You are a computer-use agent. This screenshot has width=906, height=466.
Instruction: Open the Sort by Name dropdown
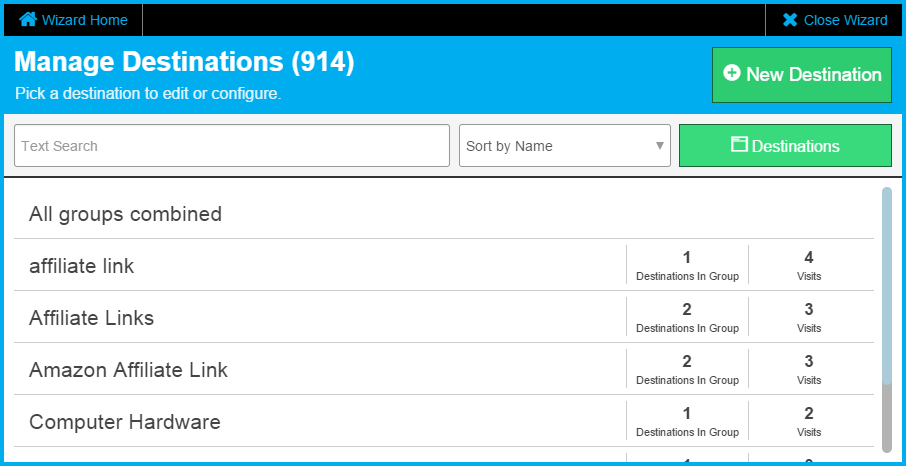tap(565, 146)
